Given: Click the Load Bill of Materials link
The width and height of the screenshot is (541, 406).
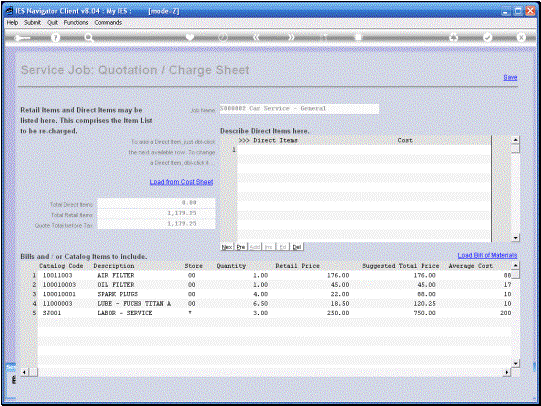Looking at the screenshot, I should (x=487, y=255).
